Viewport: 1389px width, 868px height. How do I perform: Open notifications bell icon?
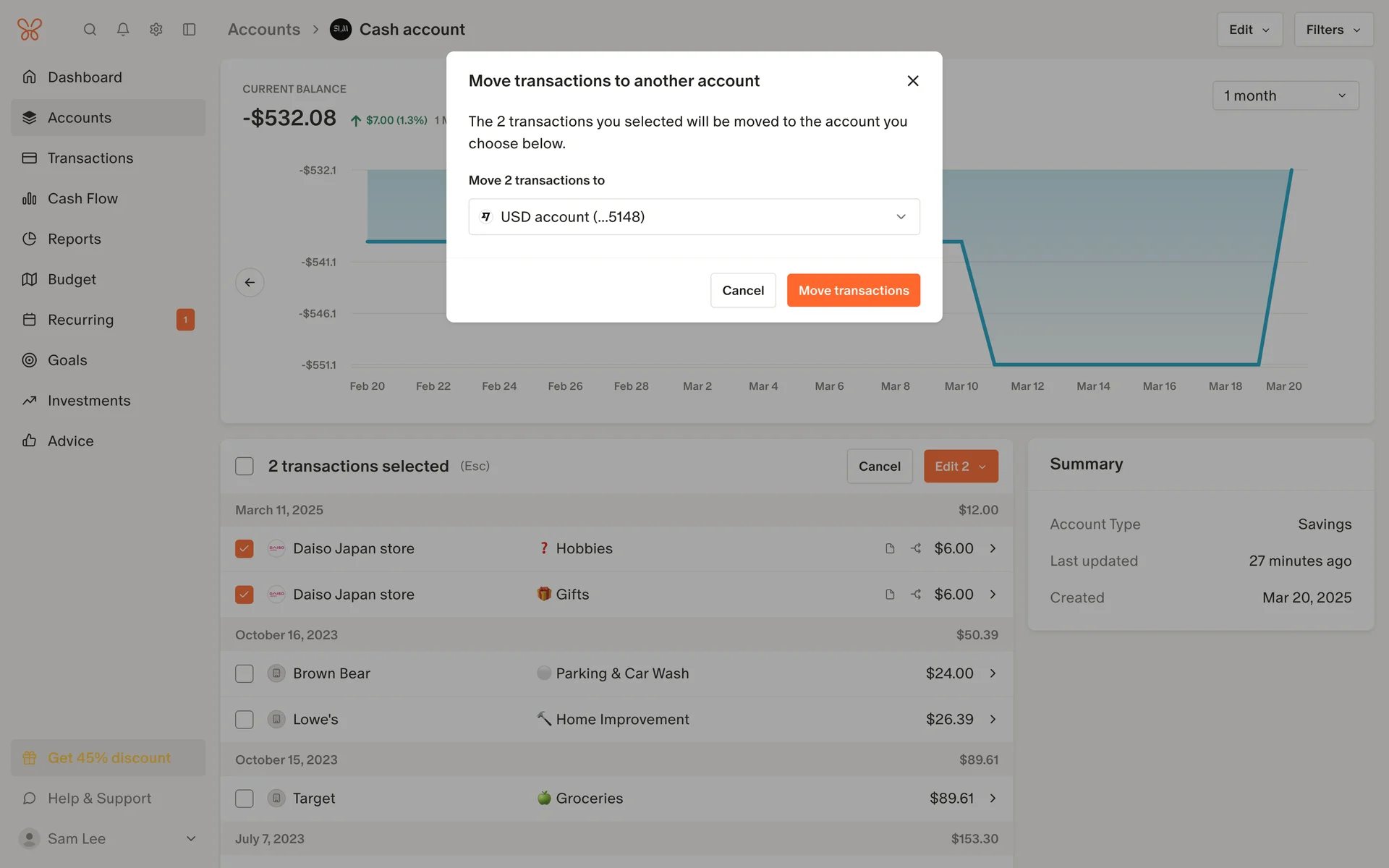tap(123, 30)
